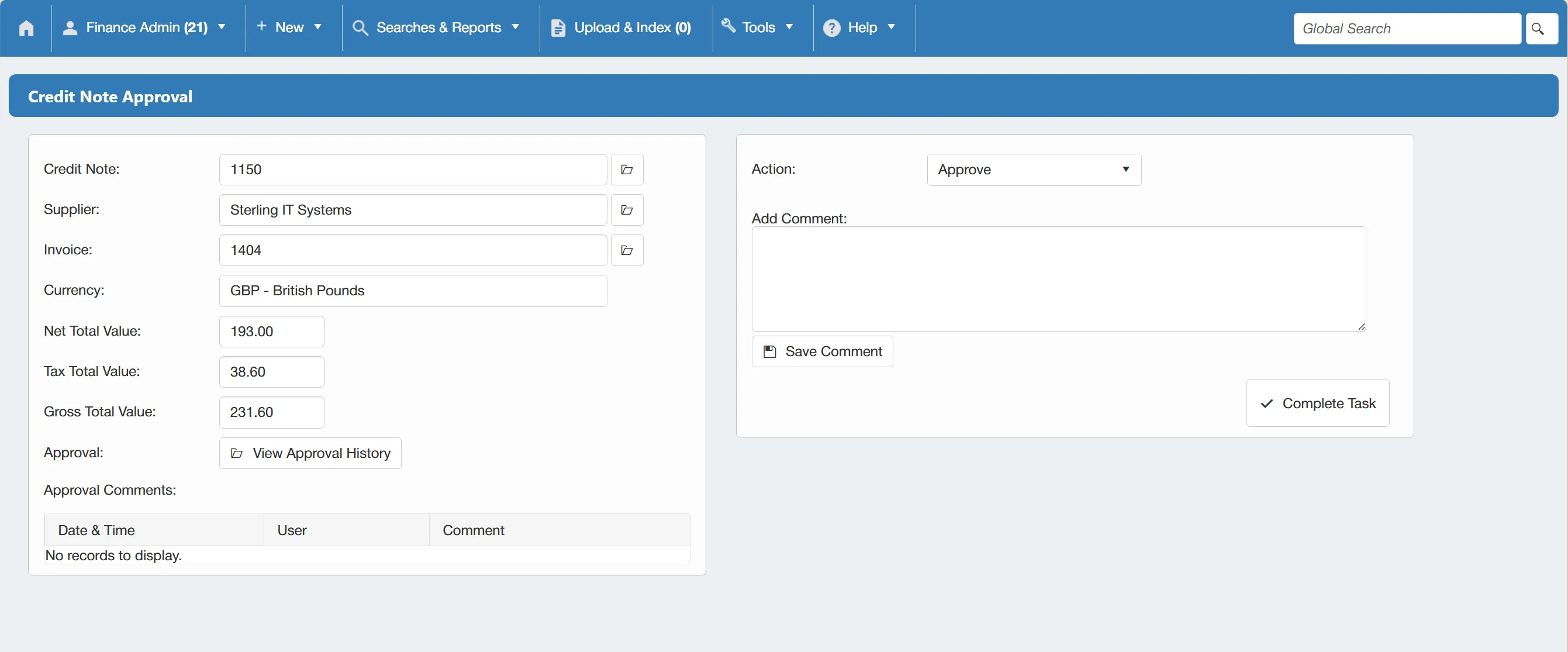Focus the Global Search box
The image size is (1568, 652).
(1407, 29)
